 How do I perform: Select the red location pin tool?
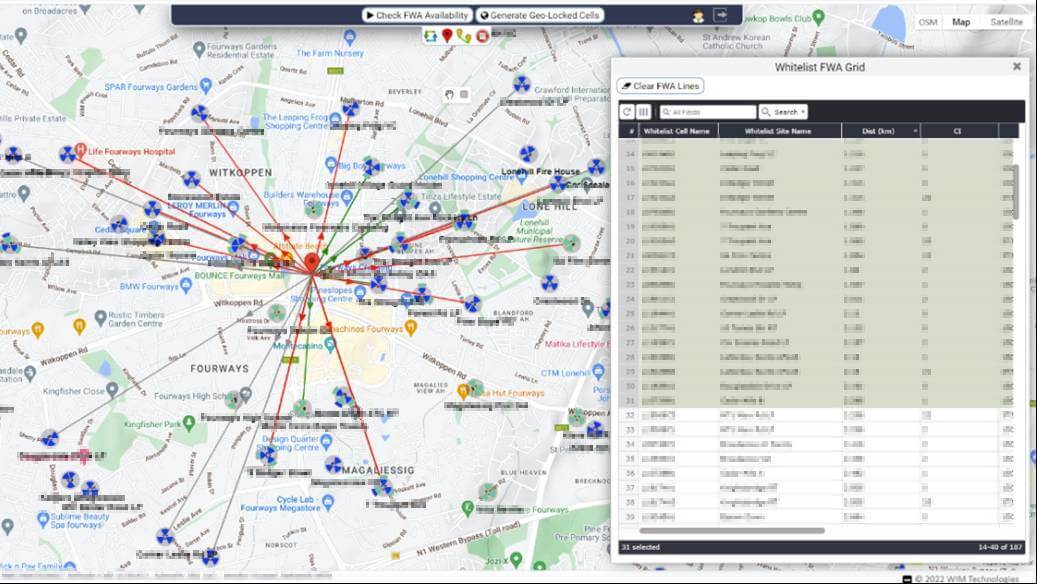(447, 36)
